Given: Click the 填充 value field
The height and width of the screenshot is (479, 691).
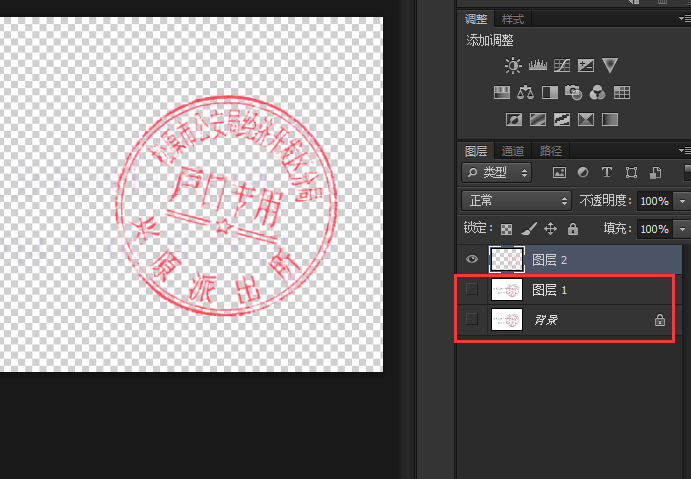Looking at the screenshot, I should point(655,229).
